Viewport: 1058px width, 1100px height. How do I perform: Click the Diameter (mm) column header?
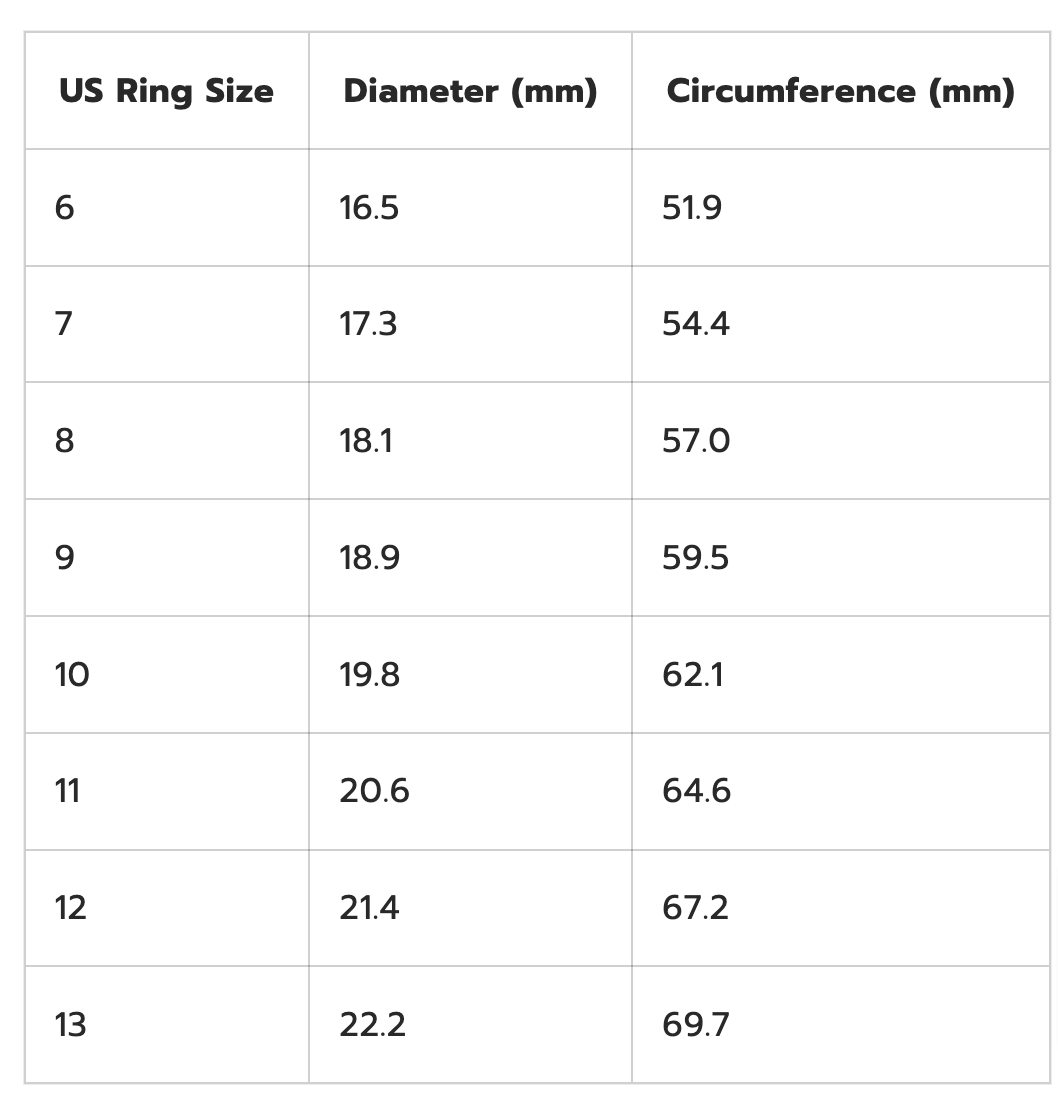point(470,91)
